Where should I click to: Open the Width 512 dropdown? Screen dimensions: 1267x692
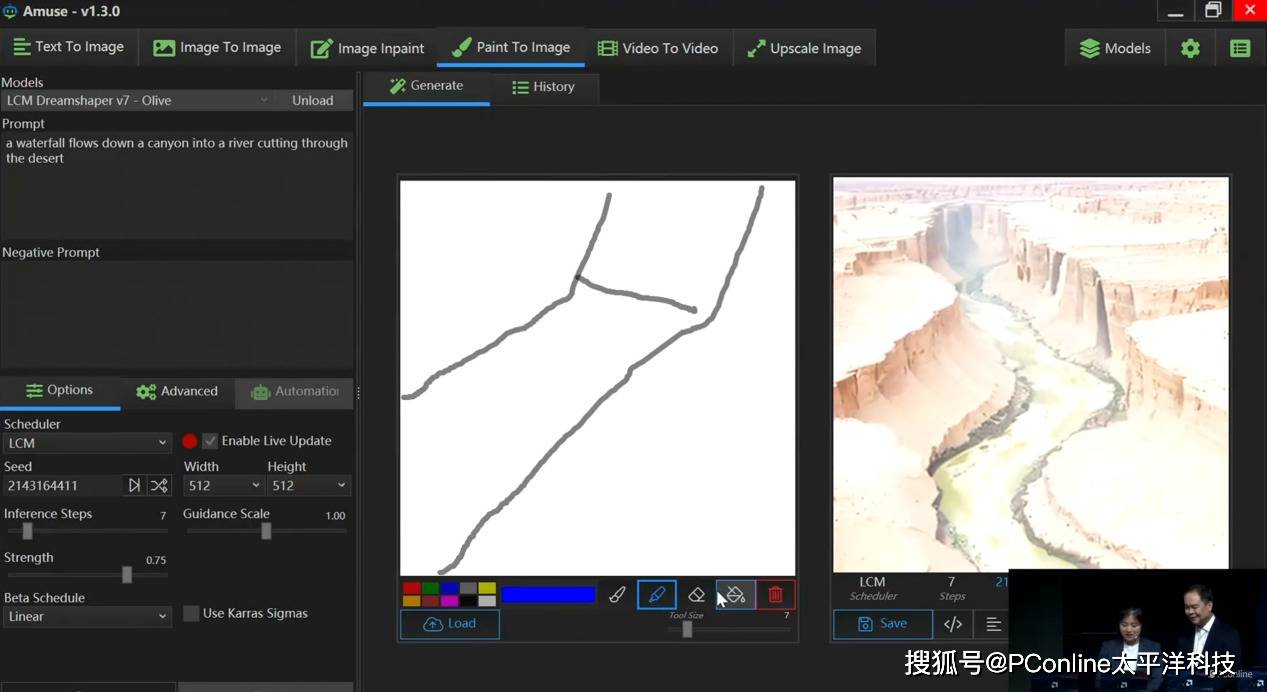coord(224,485)
